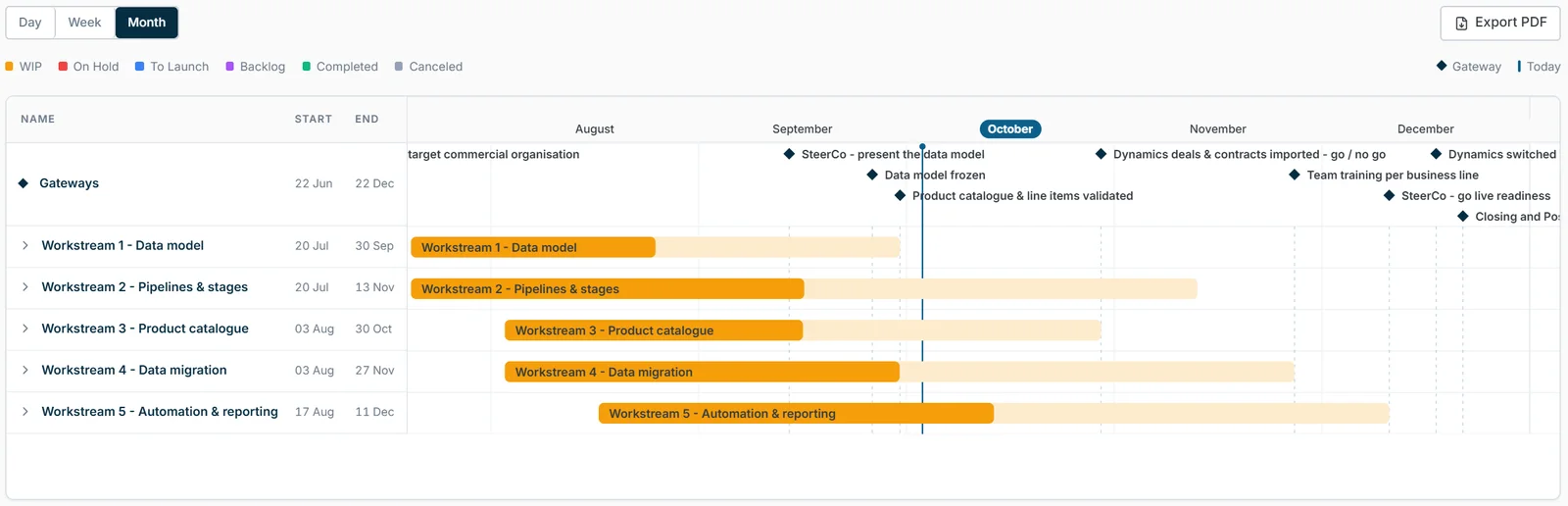Click the light remaining portion of Workstream 2 bar
The height and width of the screenshot is (506, 1568).
tap(1001, 288)
